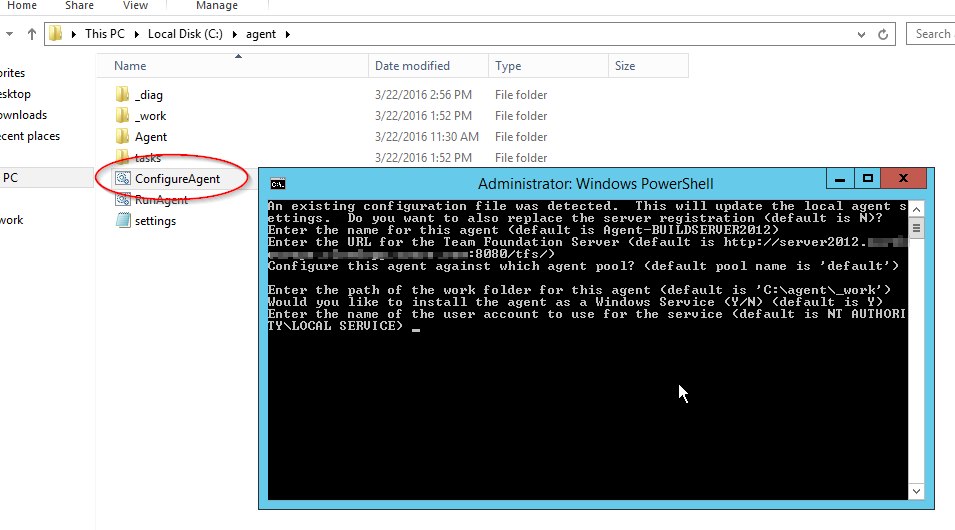Image resolution: width=955 pixels, height=530 pixels.
Task: Open the Share ribbon tab
Action: 79,6
